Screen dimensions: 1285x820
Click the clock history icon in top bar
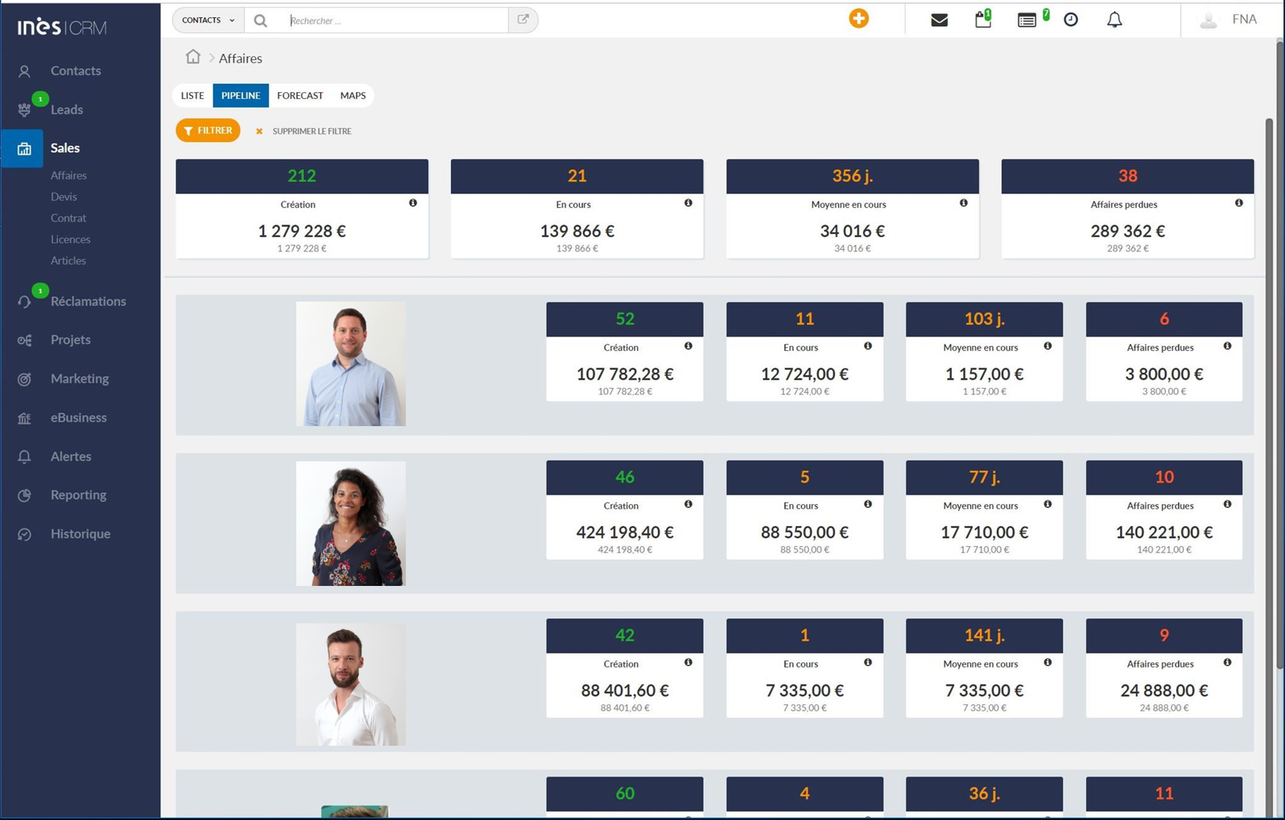[1071, 20]
